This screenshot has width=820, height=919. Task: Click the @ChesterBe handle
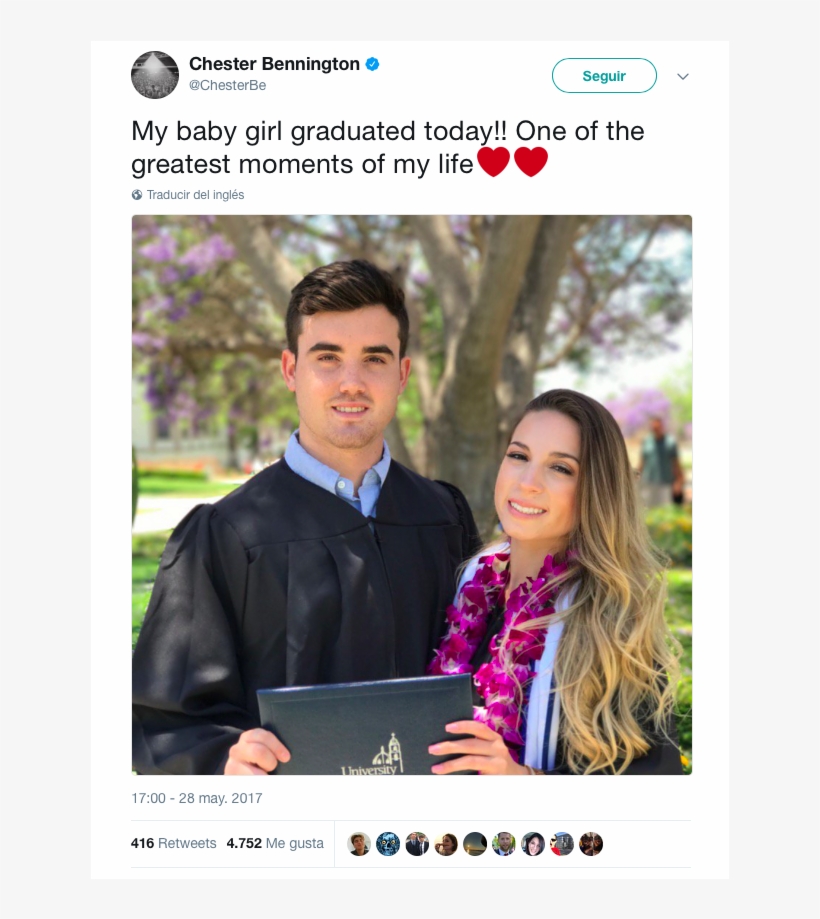(227, 86)
